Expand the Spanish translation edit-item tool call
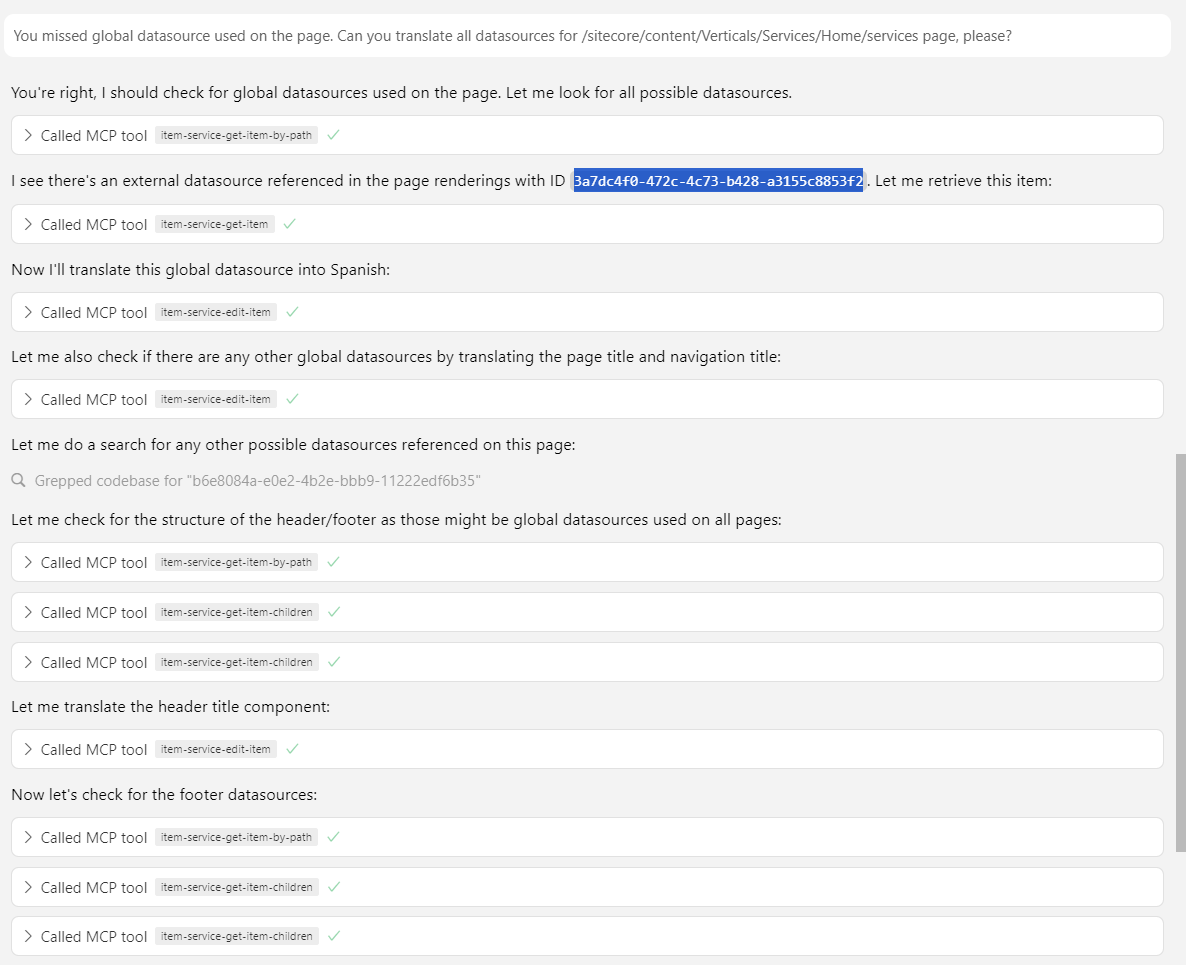 click(27, 311)
